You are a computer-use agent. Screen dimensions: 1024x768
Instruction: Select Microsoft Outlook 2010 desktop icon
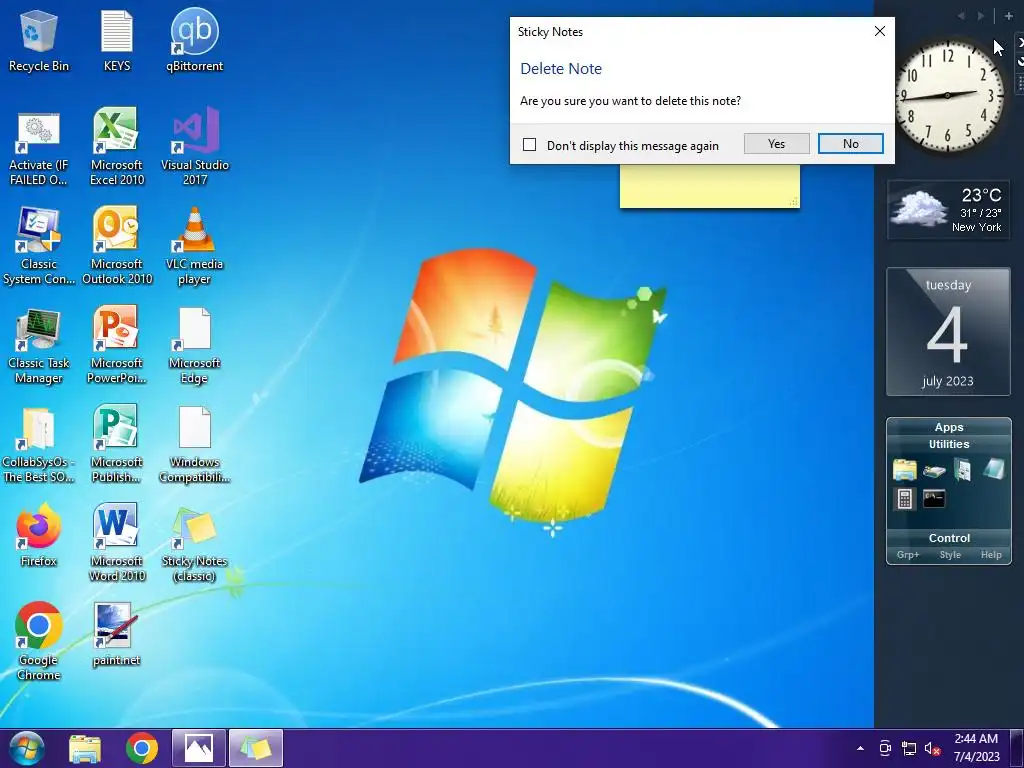[x=117, y=247]
